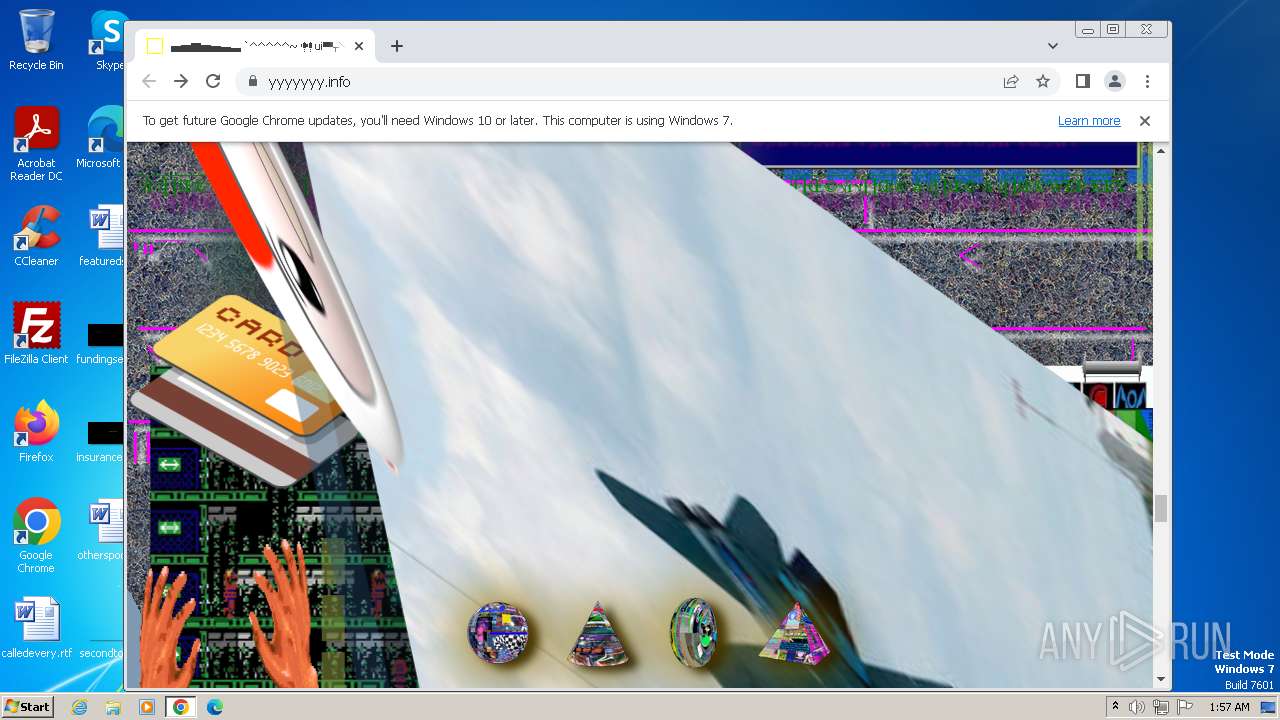Click the Windows Start button
This screenshot has width=1280, height=720.
click(x=28, y=707)
